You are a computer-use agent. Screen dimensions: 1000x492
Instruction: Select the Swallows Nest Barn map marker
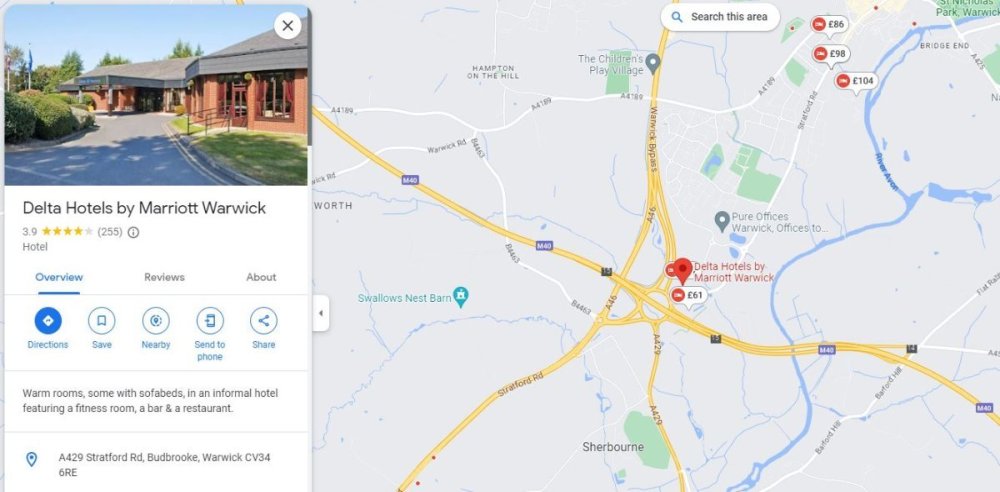click(461, 296)
